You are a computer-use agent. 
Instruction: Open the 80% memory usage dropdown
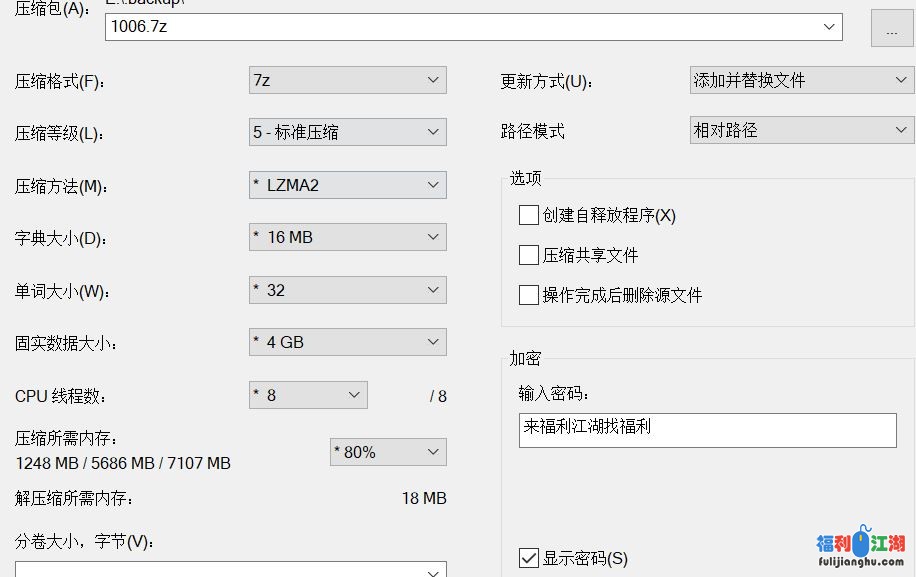(433, 452)
